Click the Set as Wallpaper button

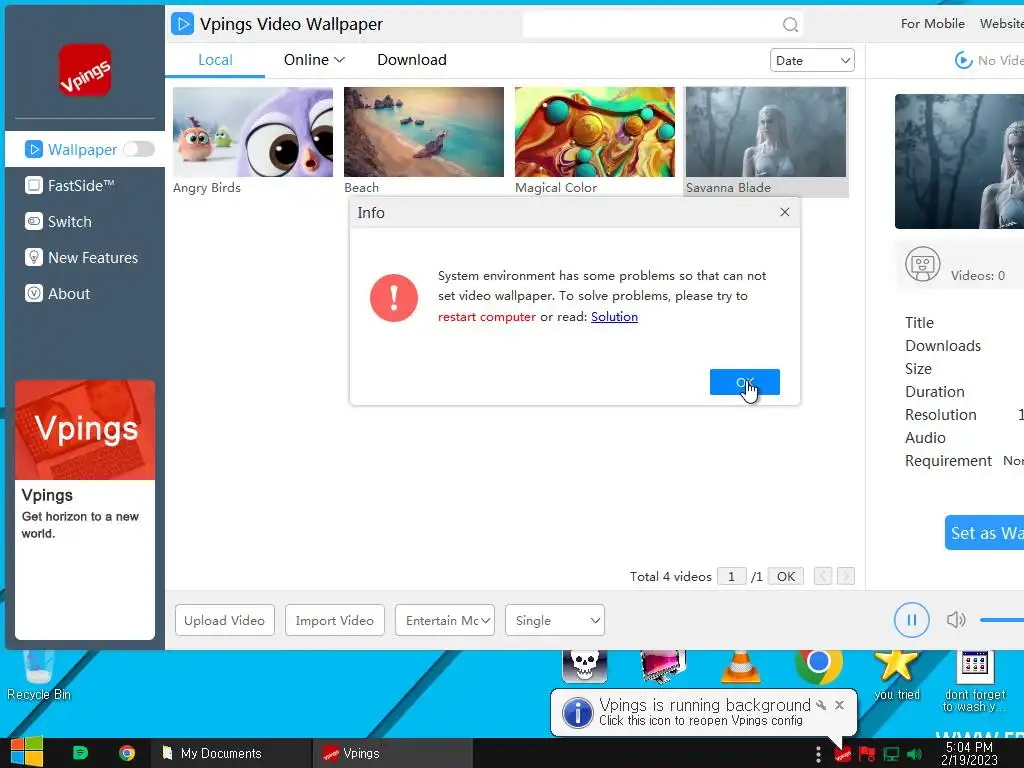click(984, 533)
